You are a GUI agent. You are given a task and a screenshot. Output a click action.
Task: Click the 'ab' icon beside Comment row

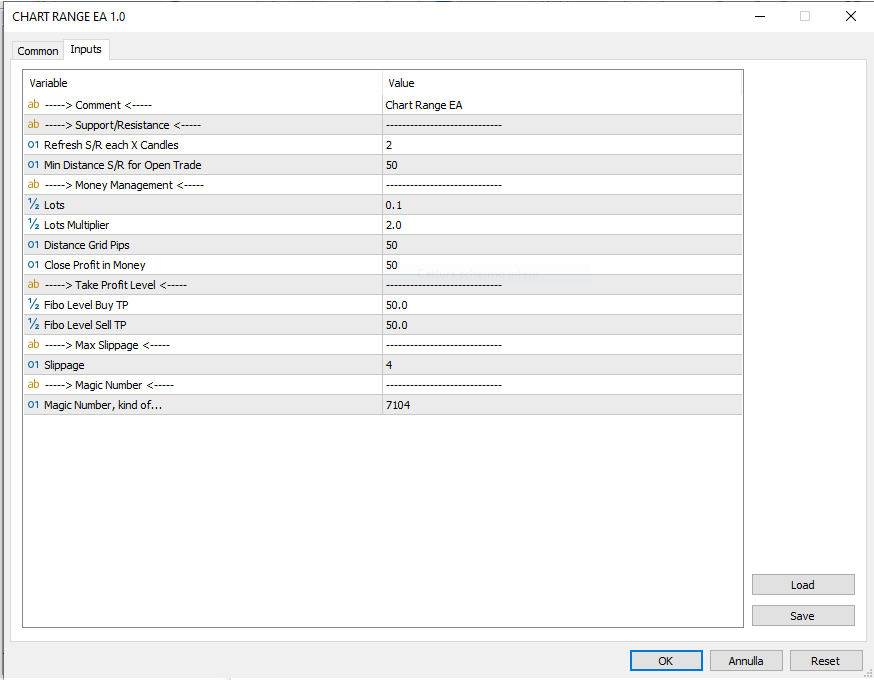pos(33,105)
